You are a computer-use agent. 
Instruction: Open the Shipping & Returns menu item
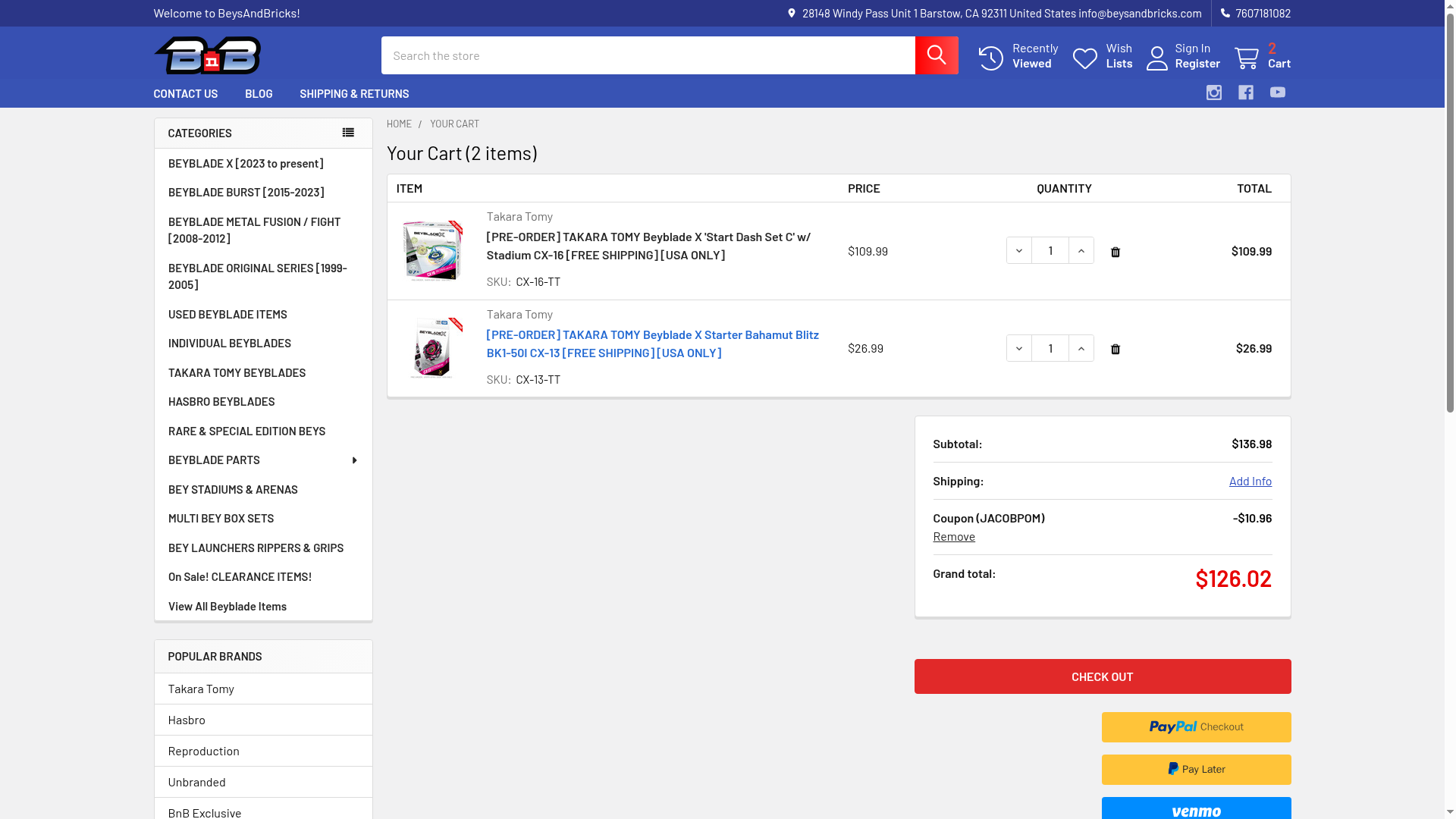tap(353, 93)
